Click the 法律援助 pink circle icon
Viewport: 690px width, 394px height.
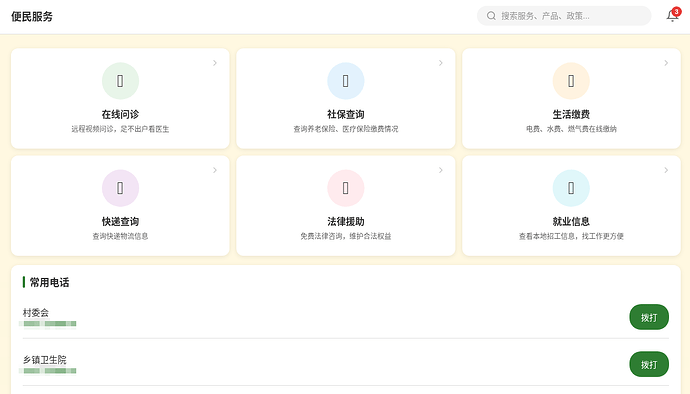345,188
